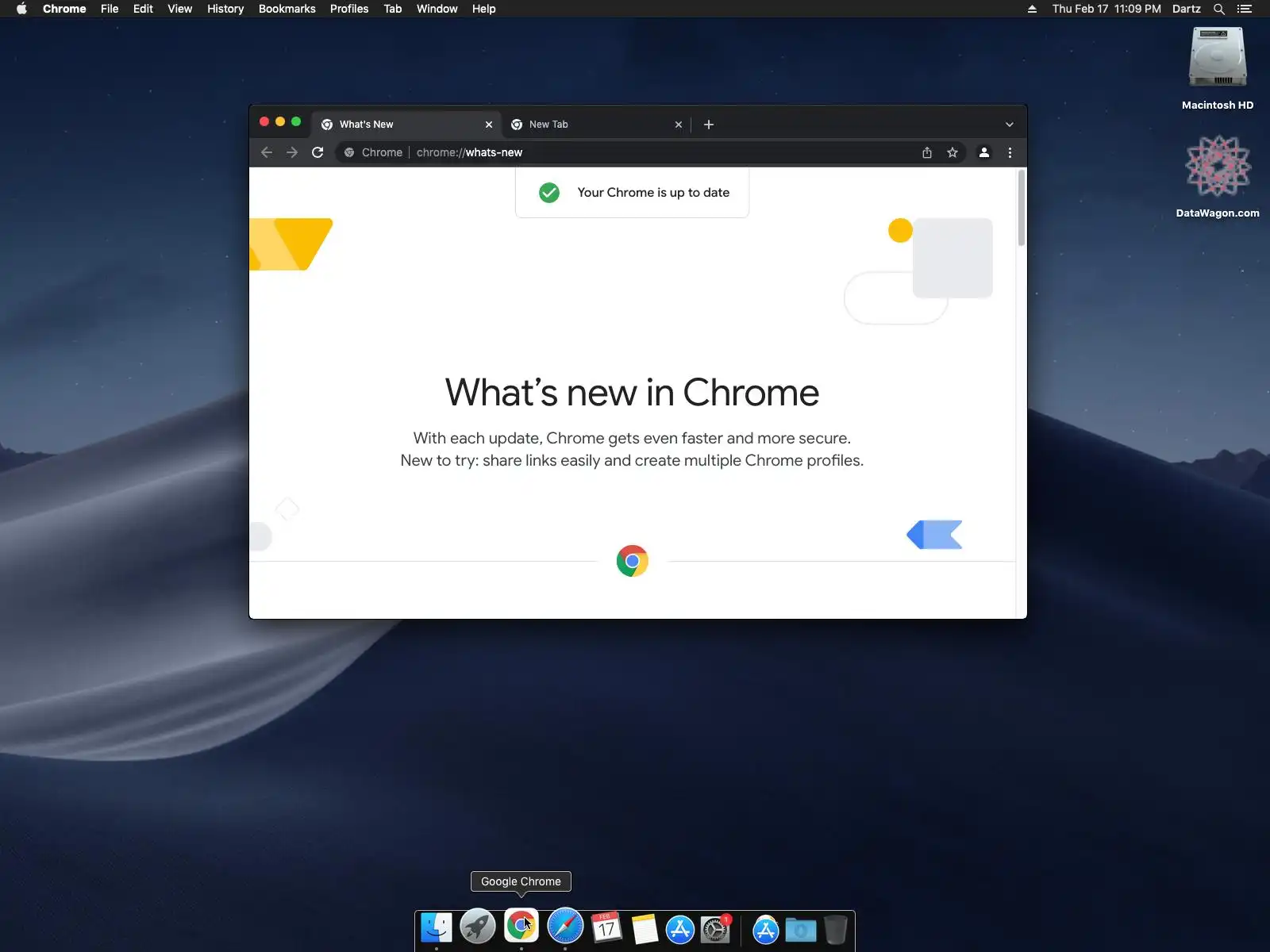Open App Store next to Notes
Viewport: 1270px width, 952px height.
(680, 929)
